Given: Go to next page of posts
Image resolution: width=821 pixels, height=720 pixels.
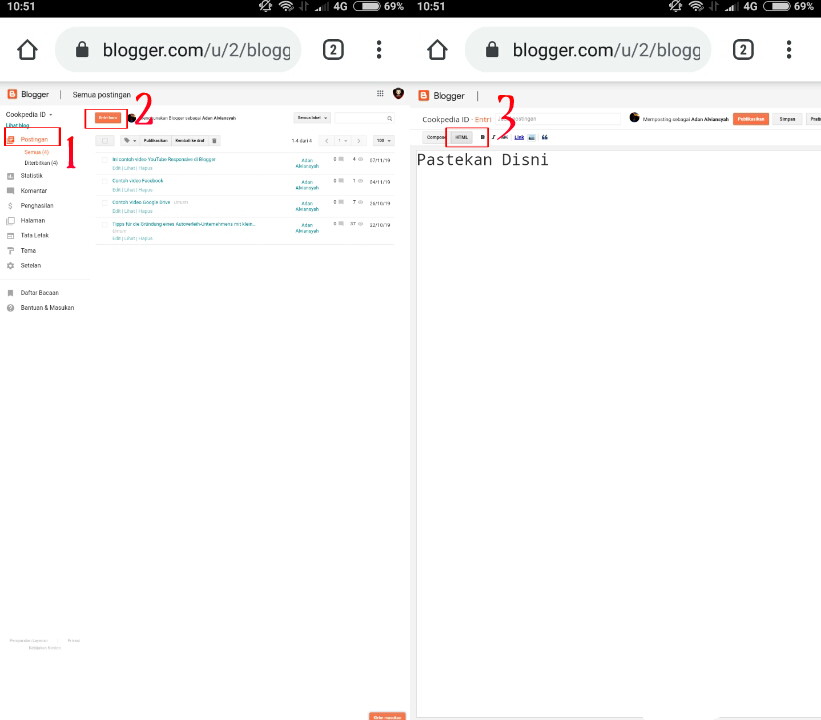Looking at the screenshot, I should (359, 141).
